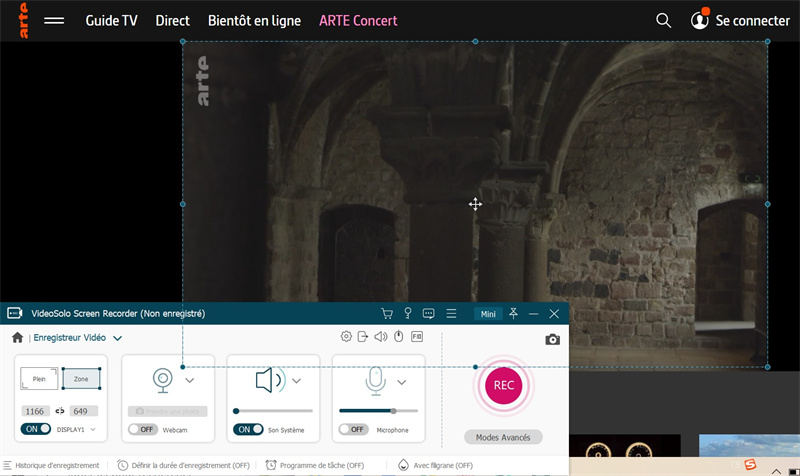Click the watermark droplet icon
Screen dimensions: 800x476
pyautogui.click(x=403, y=465)
